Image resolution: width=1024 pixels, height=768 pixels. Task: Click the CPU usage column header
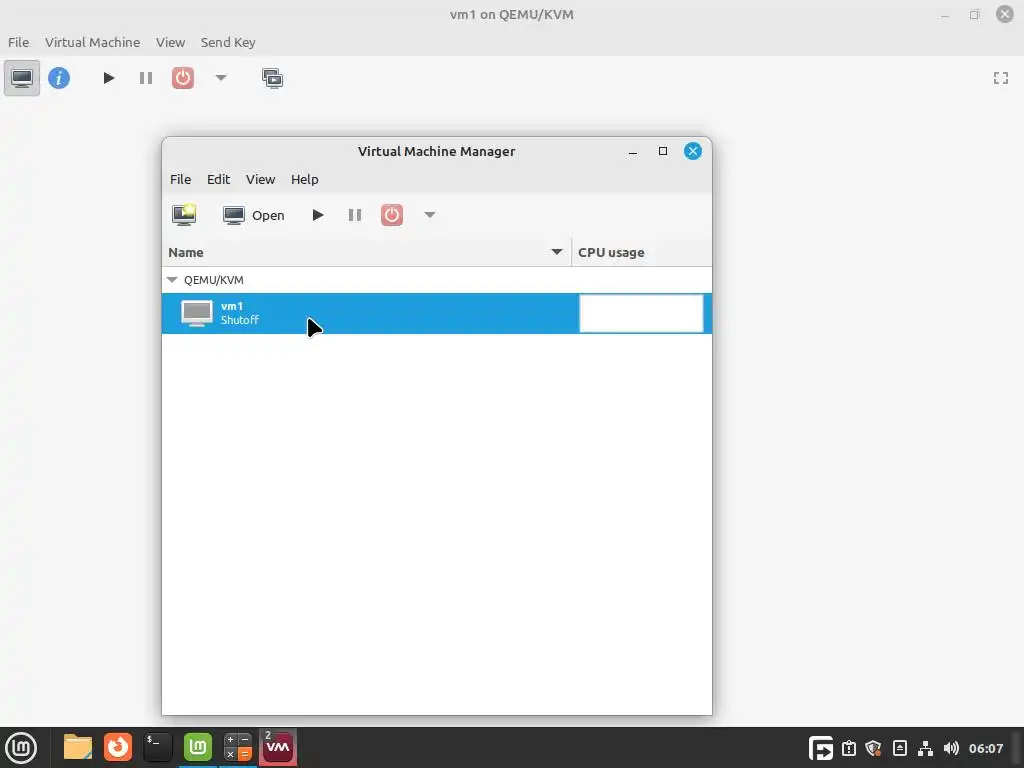click(641, 253)
